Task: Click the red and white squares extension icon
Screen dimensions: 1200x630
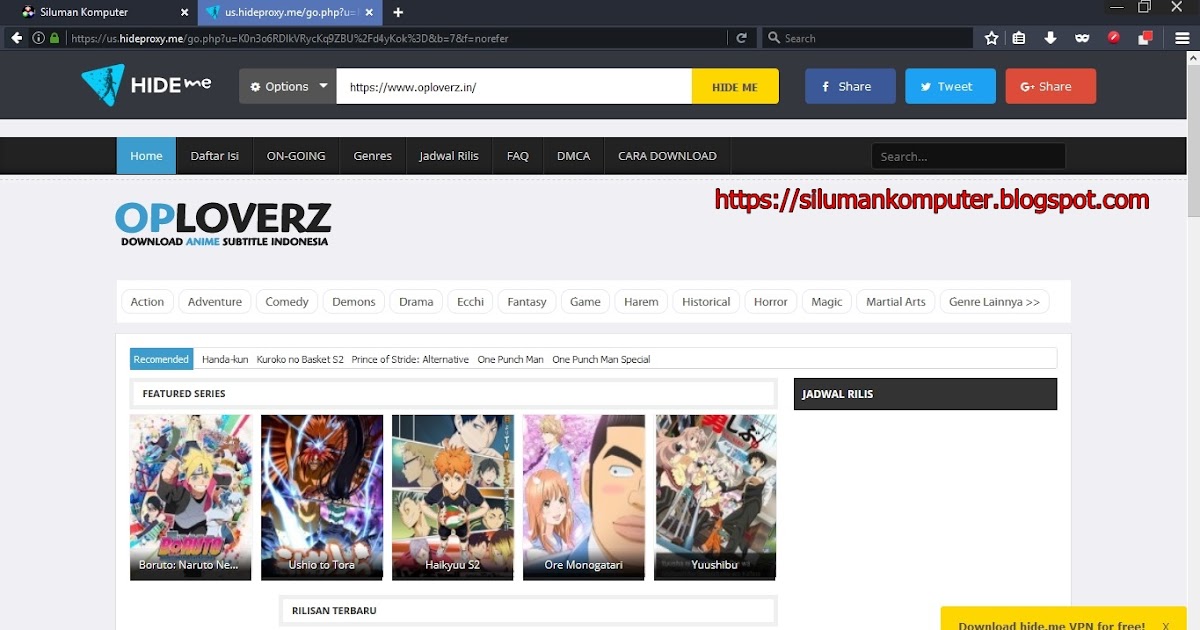Action: [x=1146, y=38]
